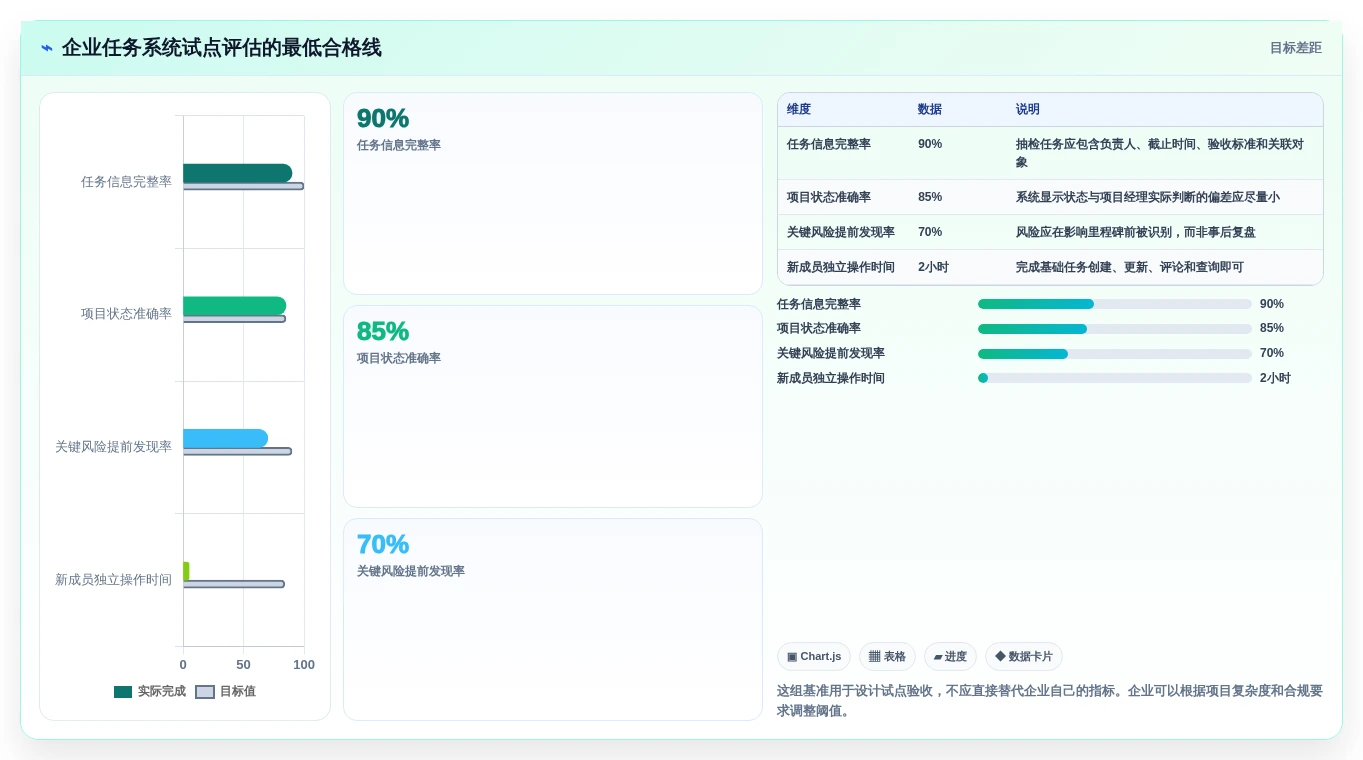Click the 关键风险提前发现率 progress bar
The image size is (1363, 760).
(x=1115, y=354)
